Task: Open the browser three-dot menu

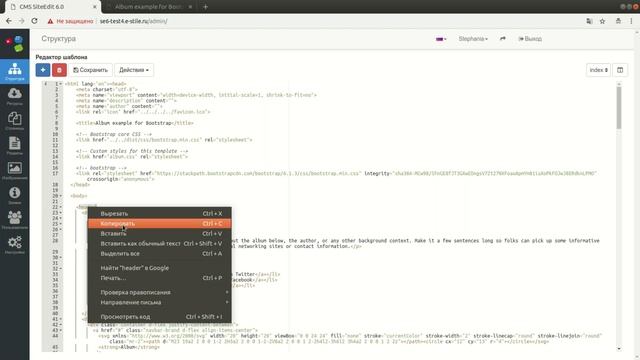Action: pos(631,21)
